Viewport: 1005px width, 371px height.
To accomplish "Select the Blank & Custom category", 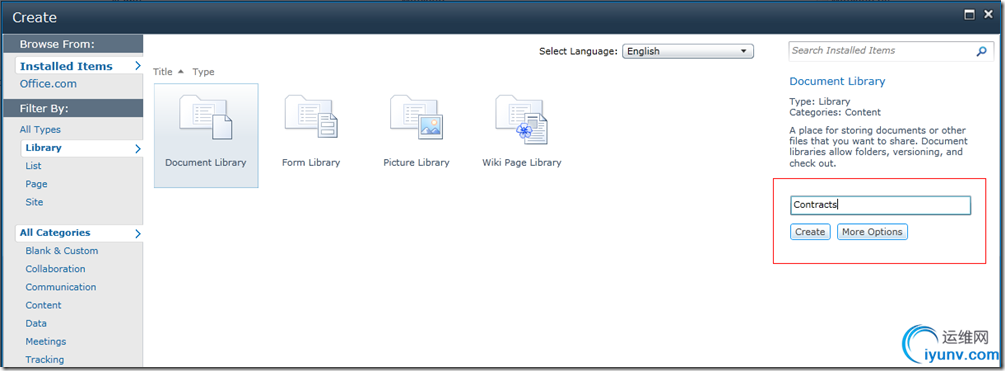I will [x=62, y=251].
